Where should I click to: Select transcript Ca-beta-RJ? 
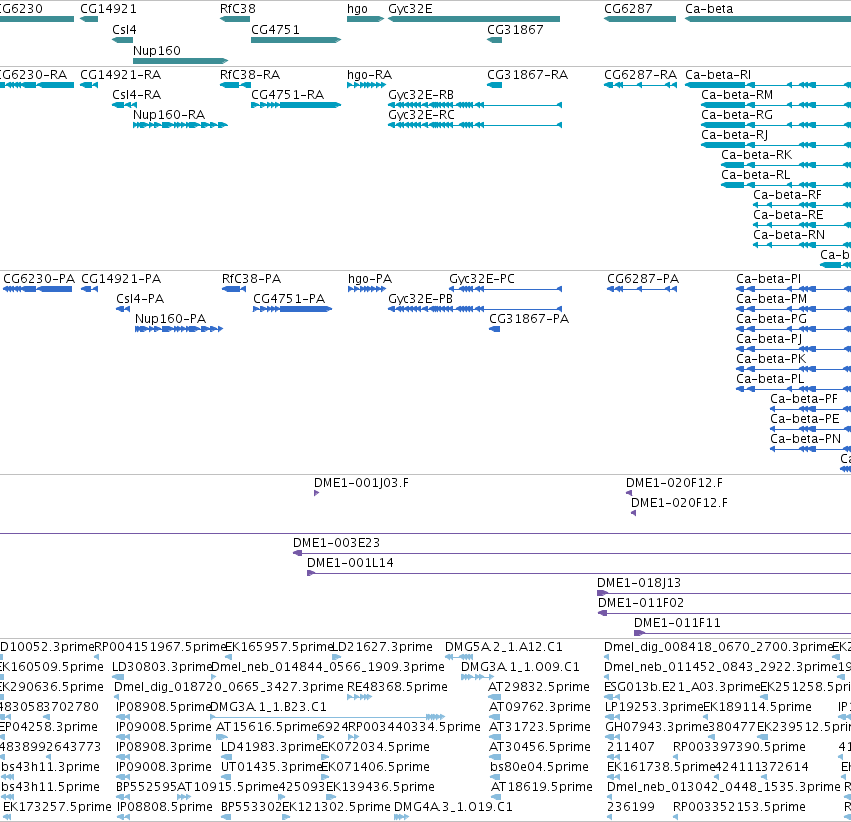click(x=776, y=145)
